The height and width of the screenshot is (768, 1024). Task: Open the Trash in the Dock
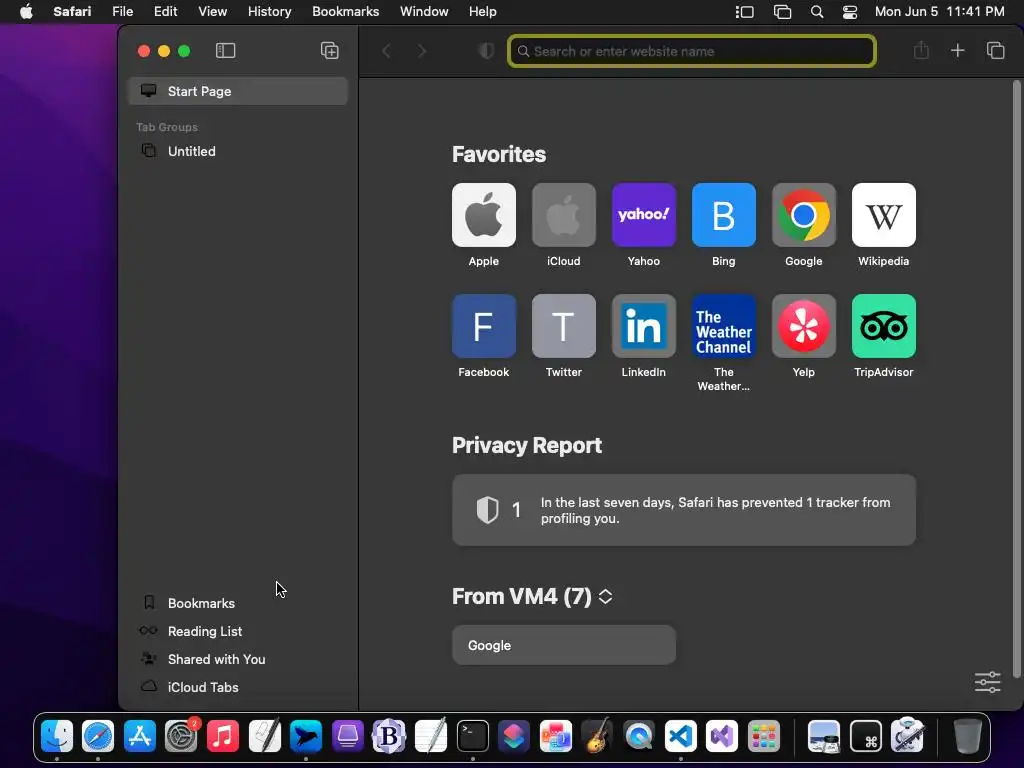pos(968,736)
